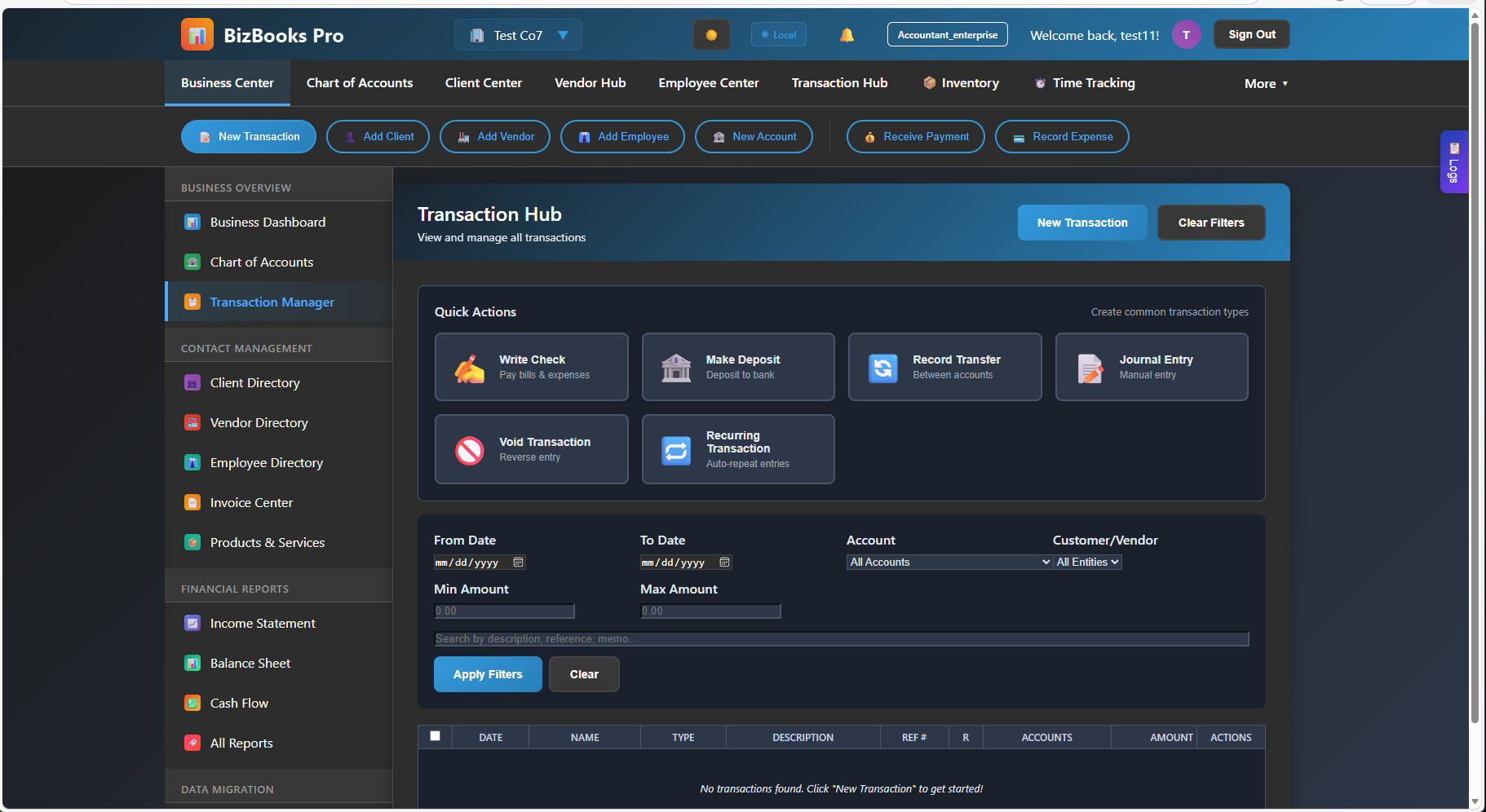Viewport: 1486px width, 812px height.
Task: Click Add Vendor button
Action: point(495,137)
